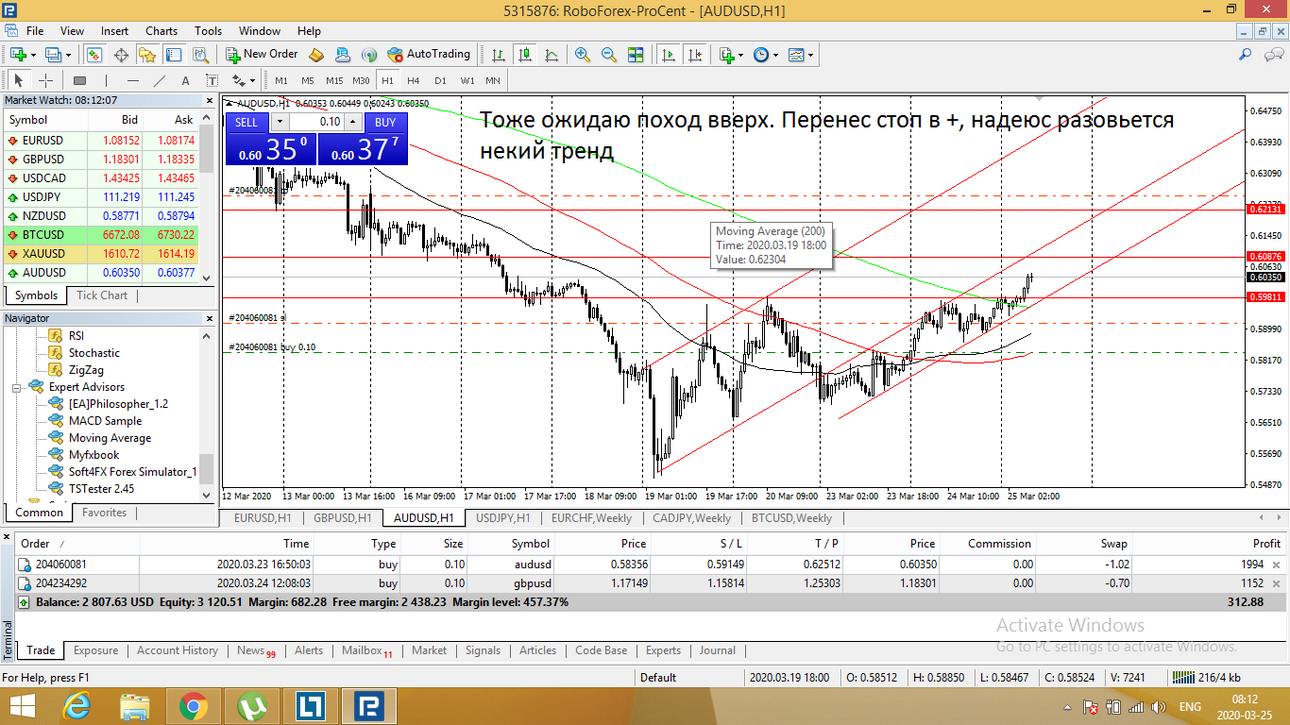Viewport: 1290px width, 725px height.
Task: Switch chart to bar chart type
Action: (x=498, y=54)
